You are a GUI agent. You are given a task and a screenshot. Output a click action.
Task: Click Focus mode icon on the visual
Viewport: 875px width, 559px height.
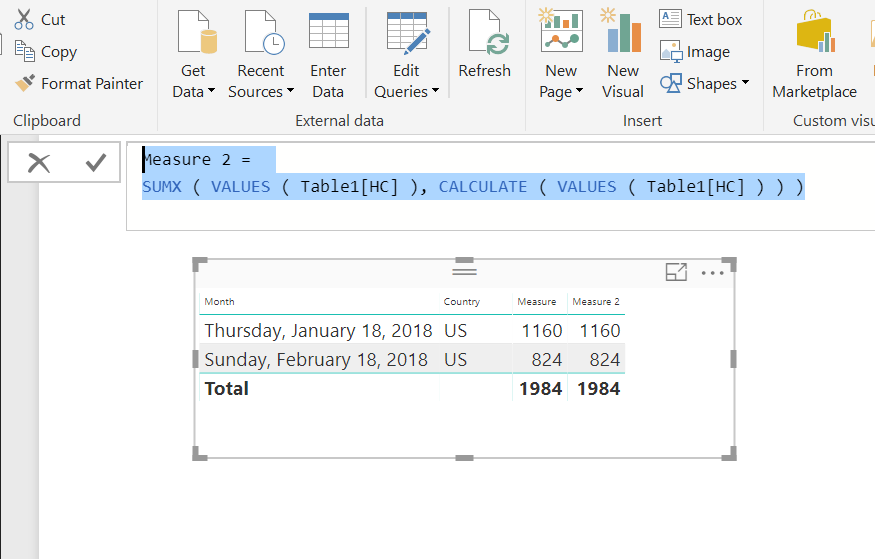coord(676,272)
